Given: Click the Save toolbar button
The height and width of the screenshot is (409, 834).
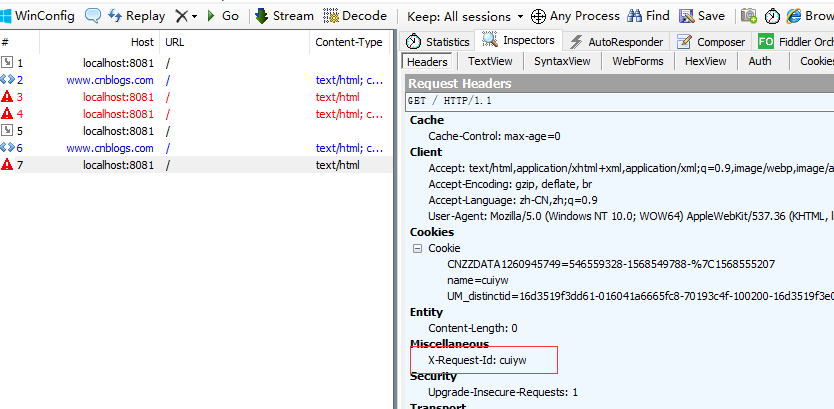Looking at the screenshot, I should pos(702,16).
